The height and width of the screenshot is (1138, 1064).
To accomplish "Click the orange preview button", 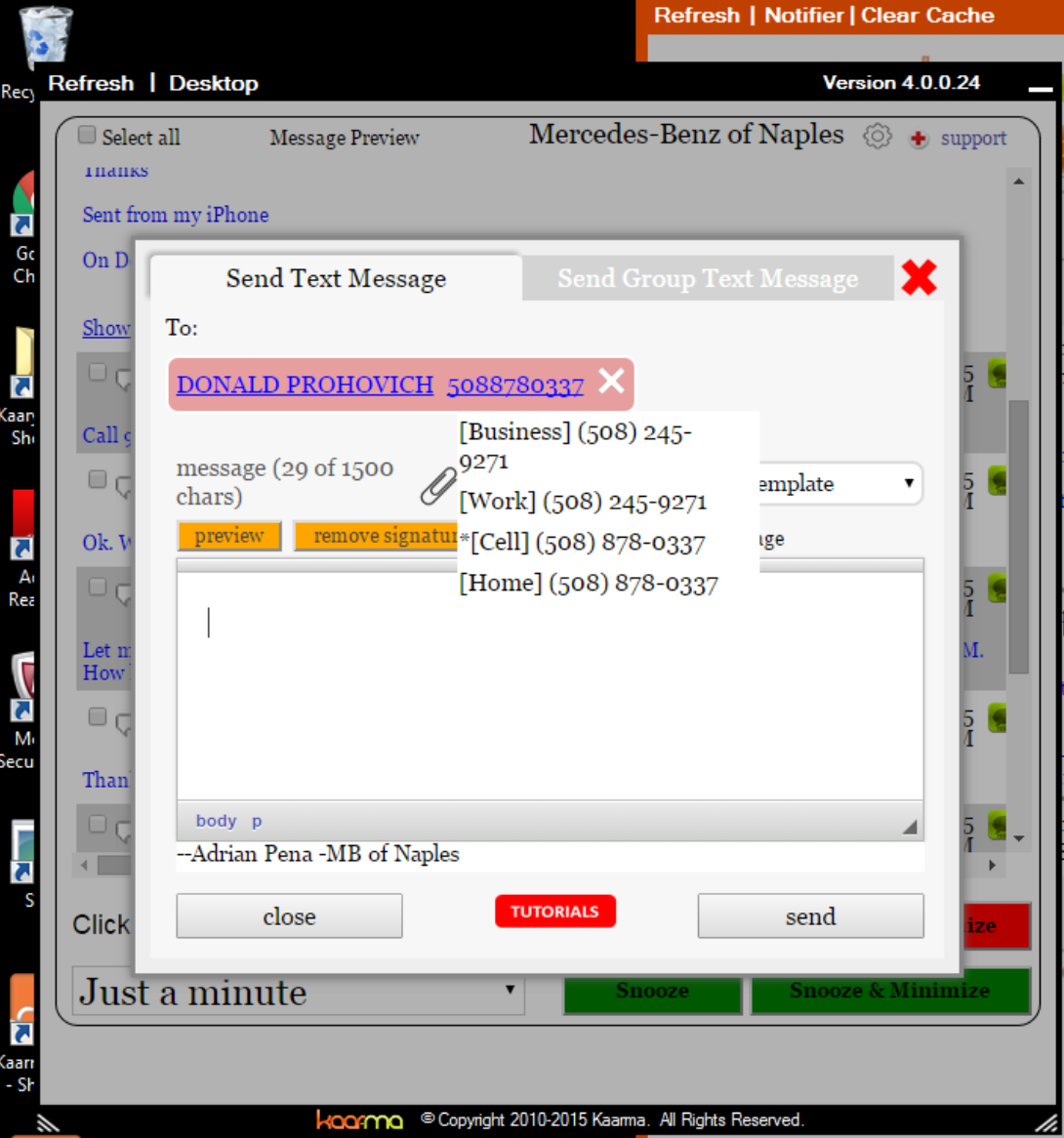I will point(229,536).
